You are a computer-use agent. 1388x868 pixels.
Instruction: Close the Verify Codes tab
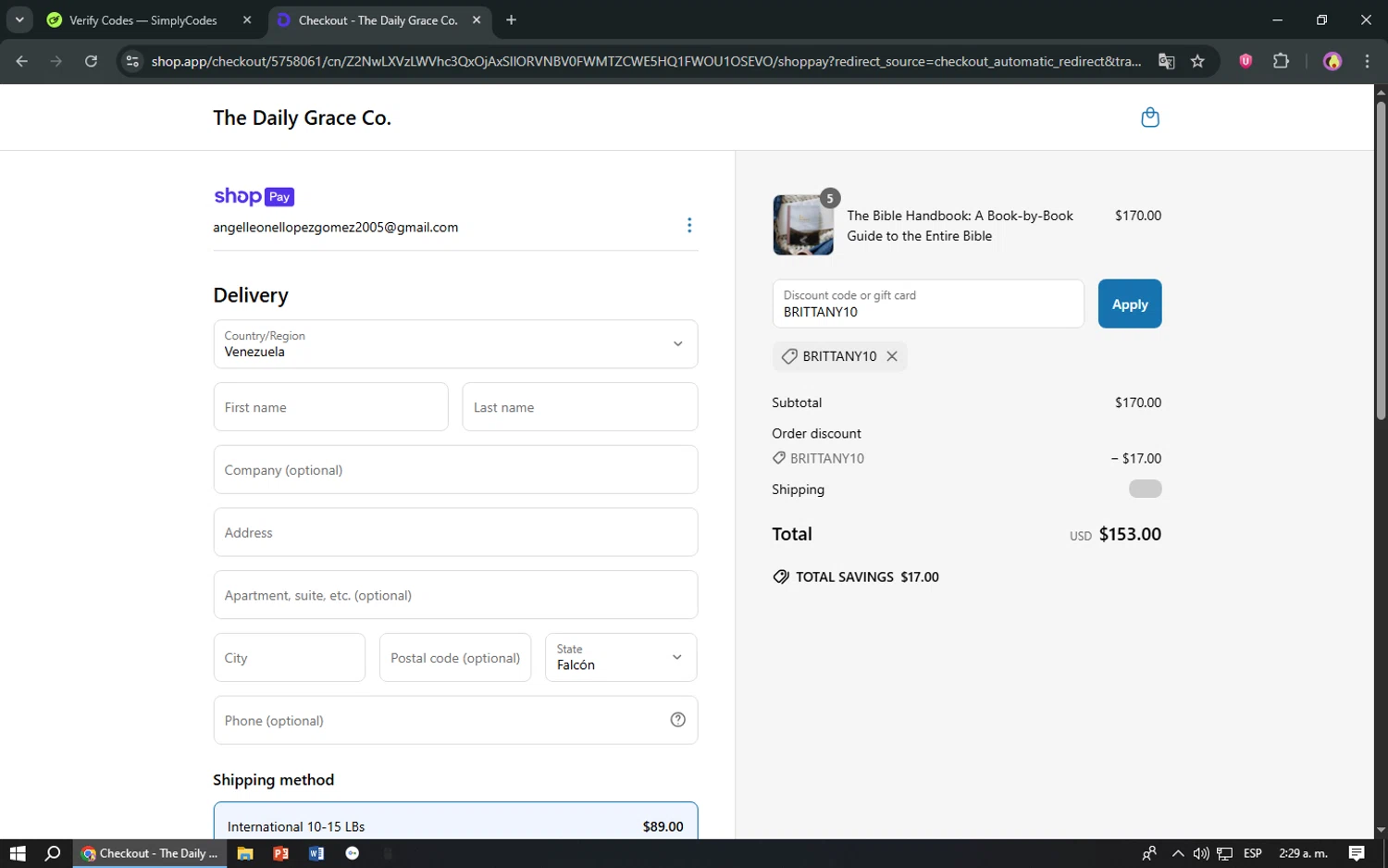[247, 19]
